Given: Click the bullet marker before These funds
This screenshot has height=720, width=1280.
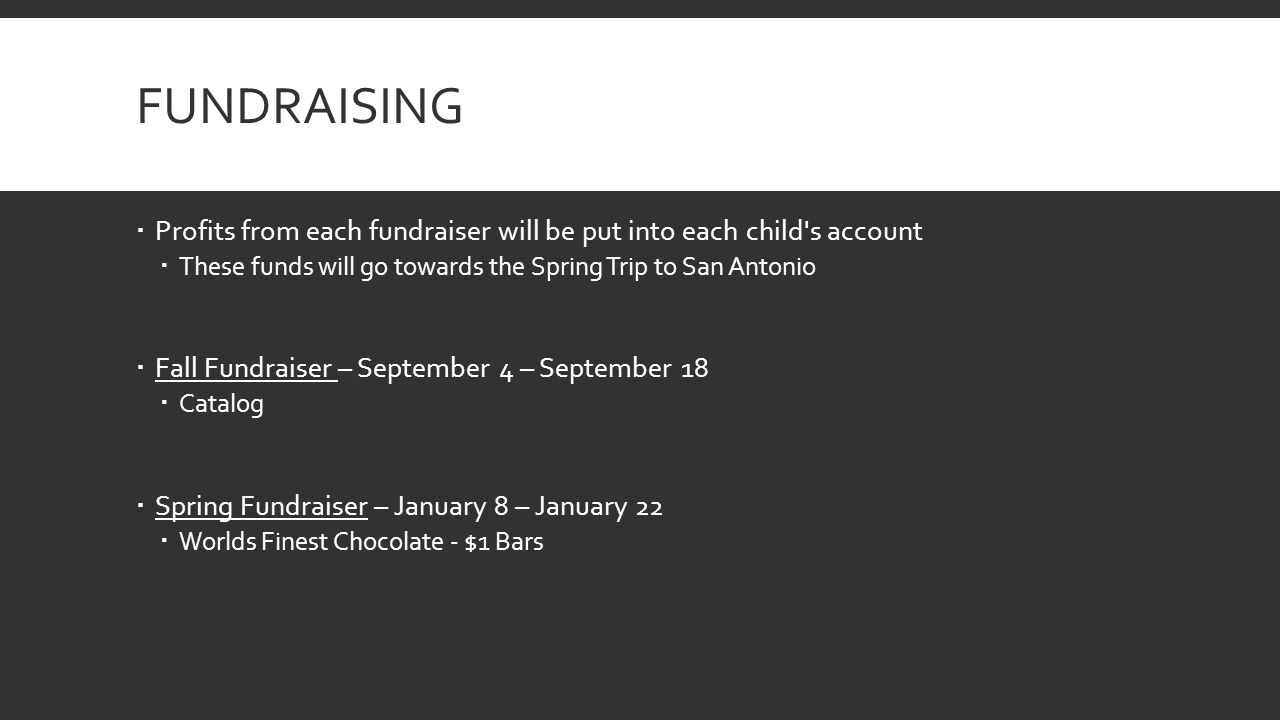Looking at the screenshot, I should click(165, 267).
